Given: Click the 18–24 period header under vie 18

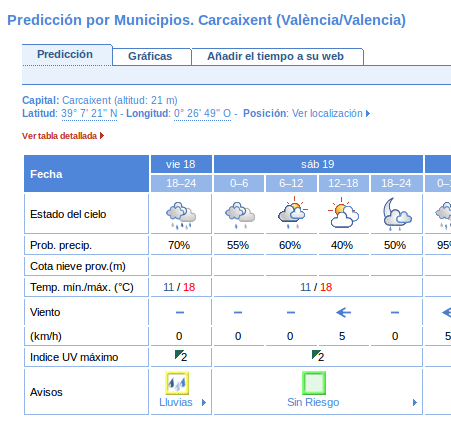Looking at the screenshot, I should click(181, 183).
